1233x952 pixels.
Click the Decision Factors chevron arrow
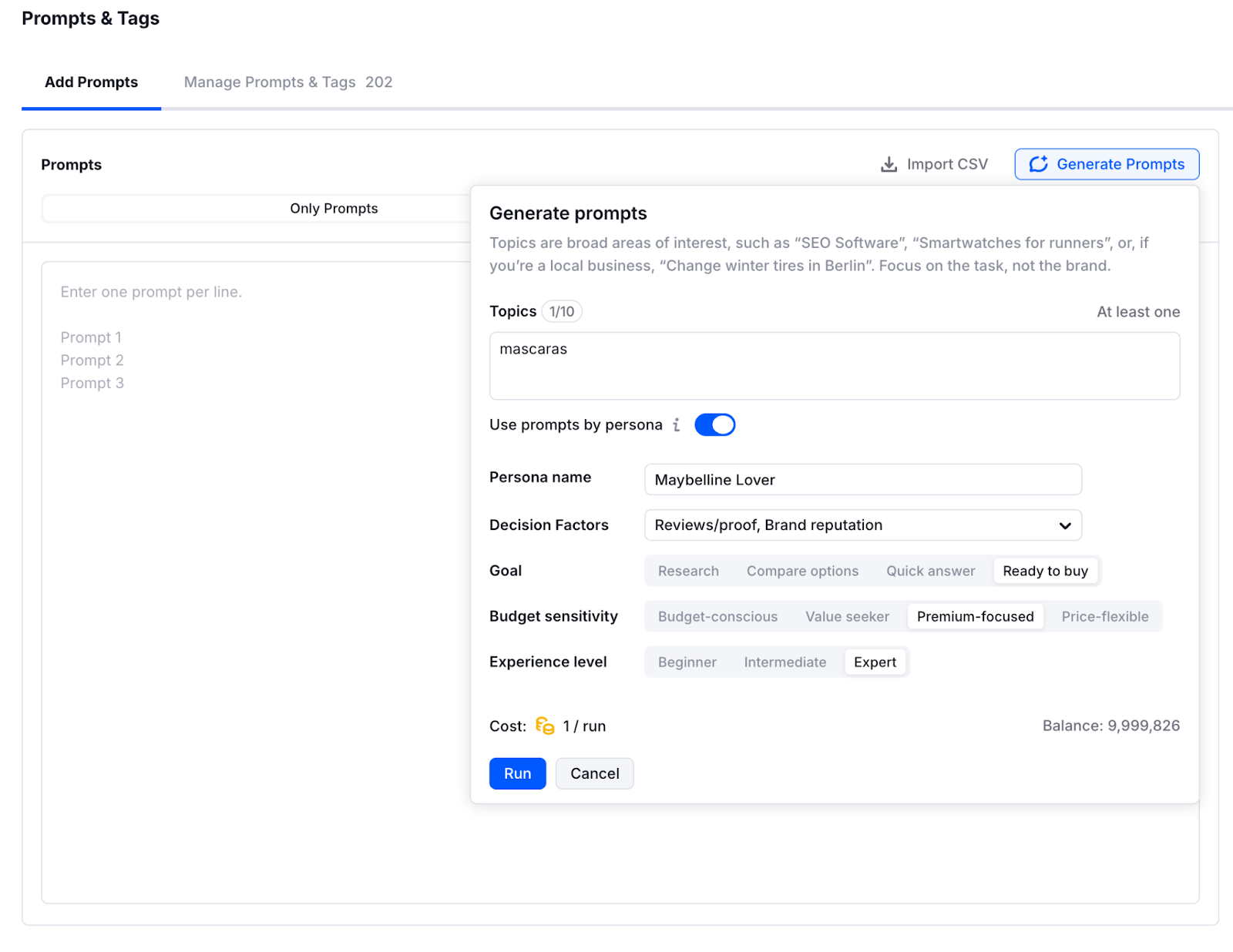click(1064, 525)
